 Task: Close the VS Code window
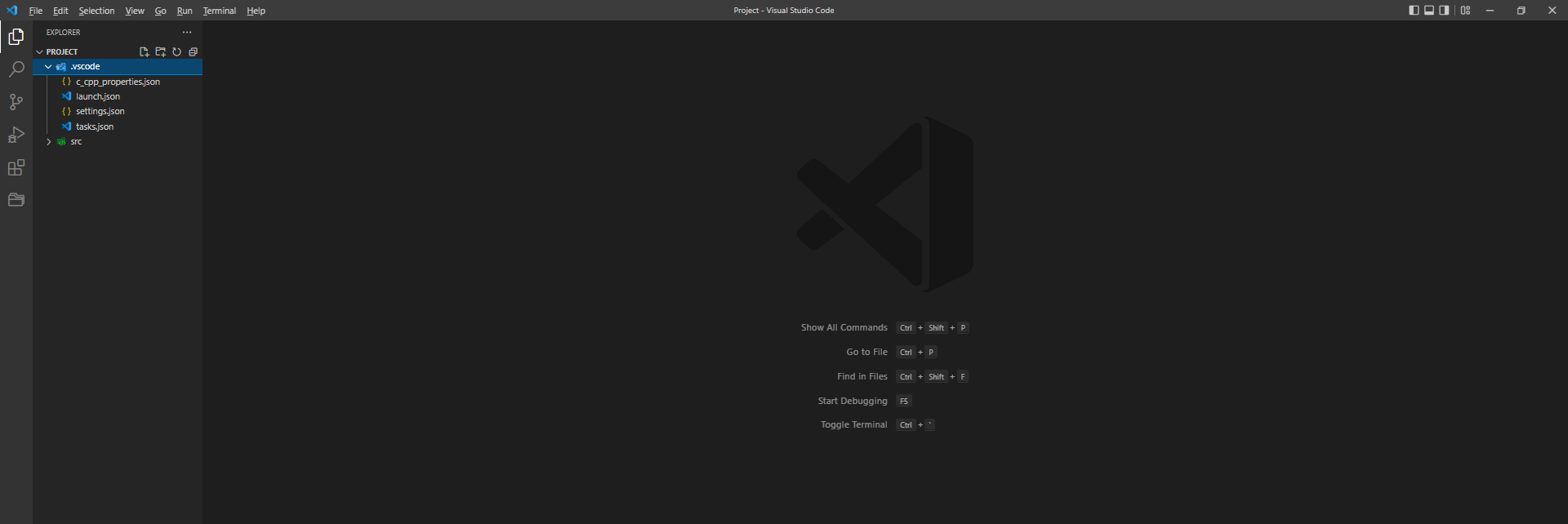[x=1552, y=11]
